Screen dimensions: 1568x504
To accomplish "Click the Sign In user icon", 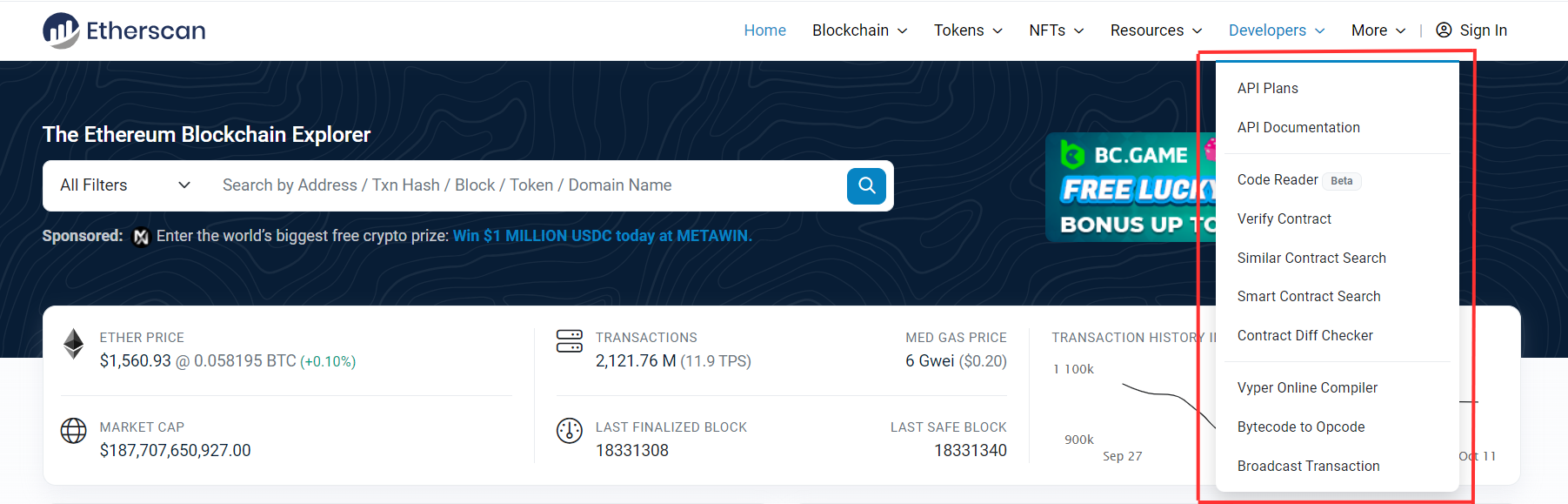I will click(x=1444, y=30).
